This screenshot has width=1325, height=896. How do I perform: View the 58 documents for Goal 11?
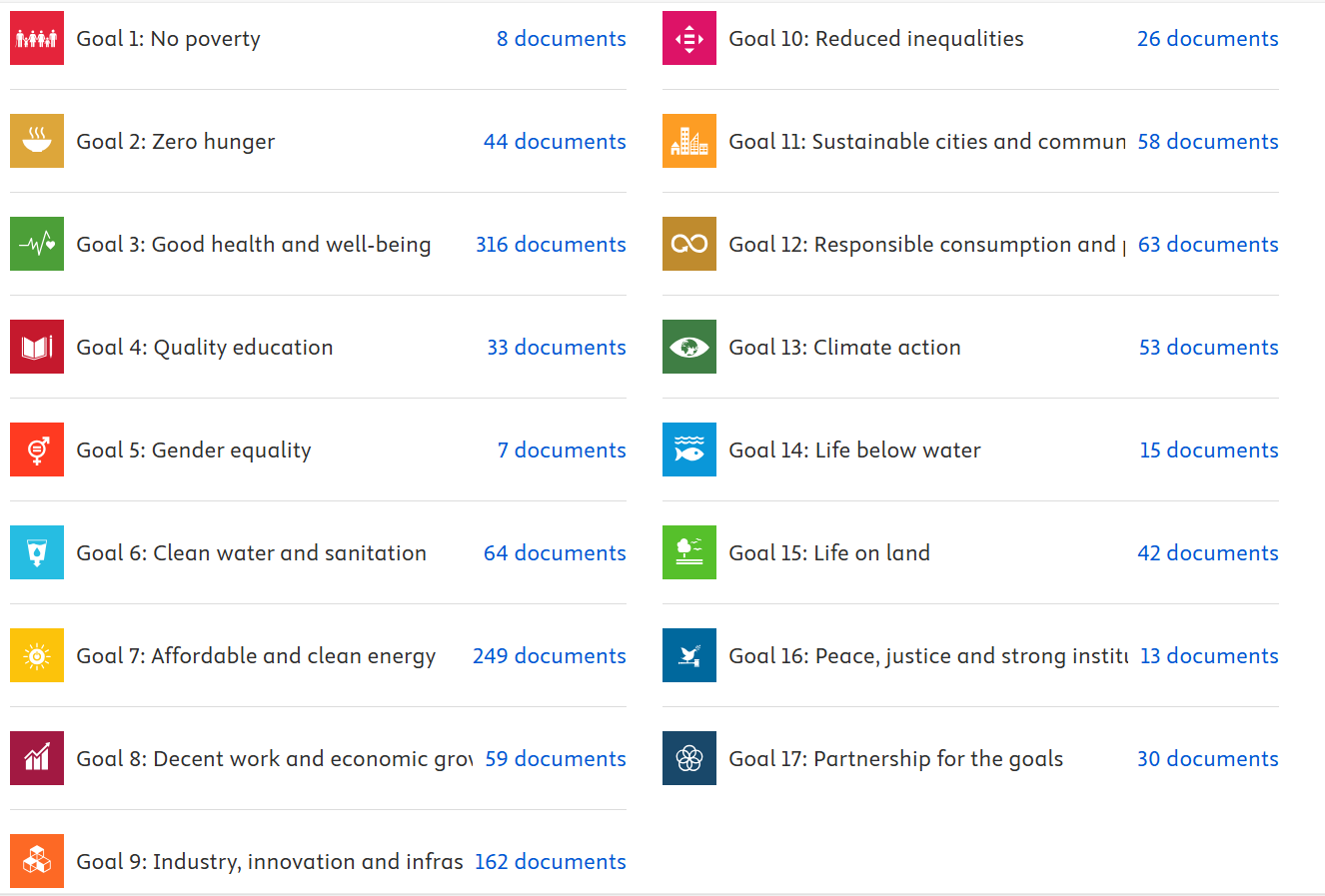point(1208,142)
